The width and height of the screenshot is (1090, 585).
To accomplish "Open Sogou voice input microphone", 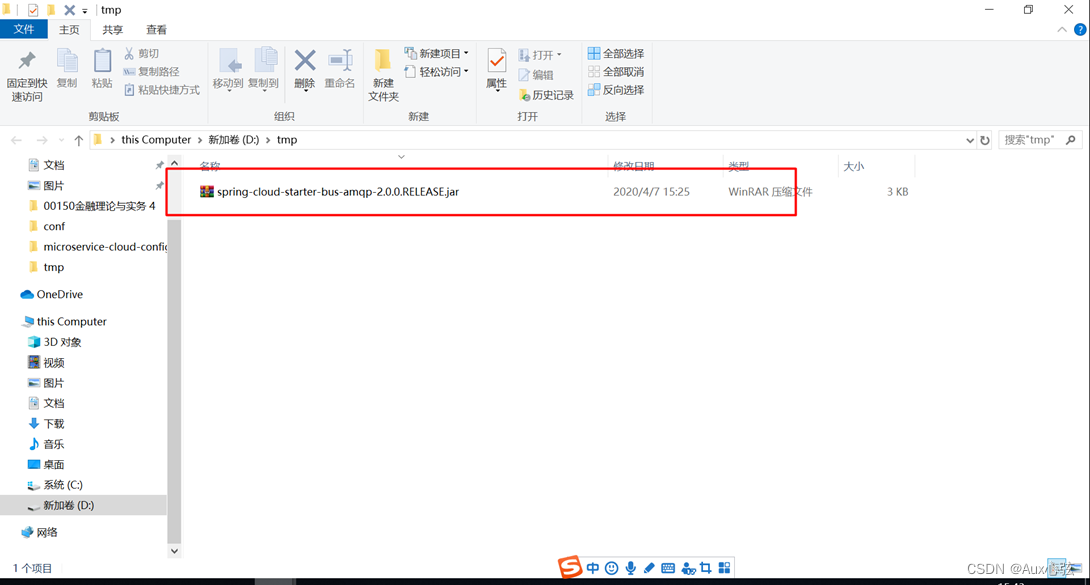I will coord(630,568).
